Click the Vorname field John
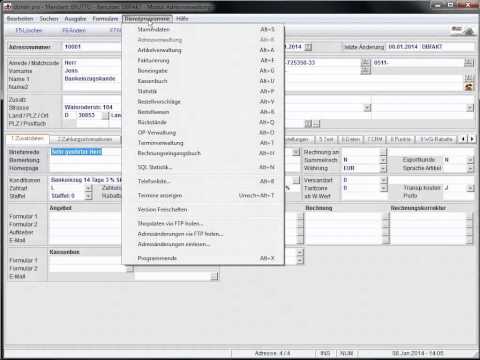The image size is (480, 360). 92,71
